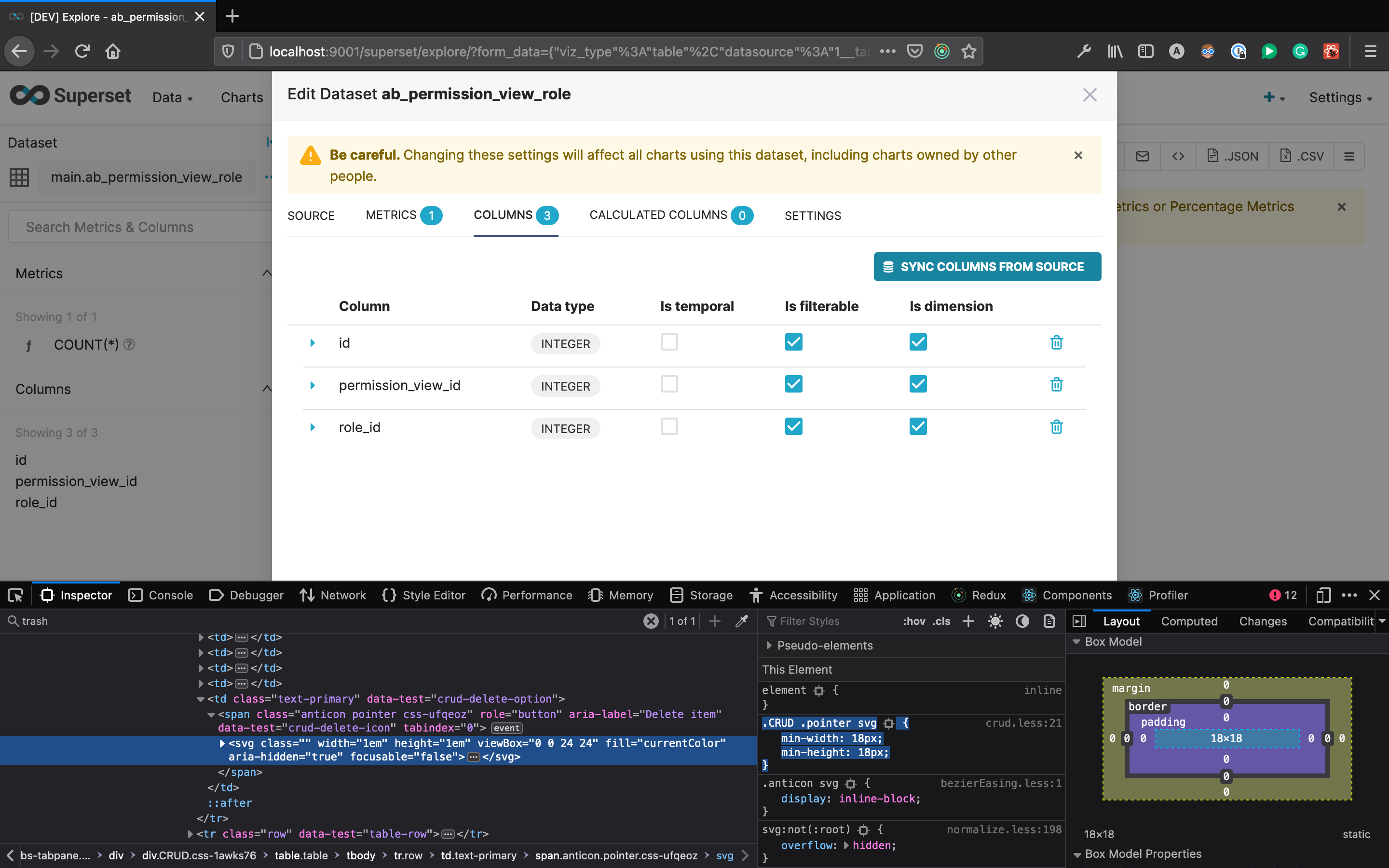The height and width of the screenshot is (868, 1389).
Task: Delete the role_id column with trash icon
Action: click(1056, 427)
